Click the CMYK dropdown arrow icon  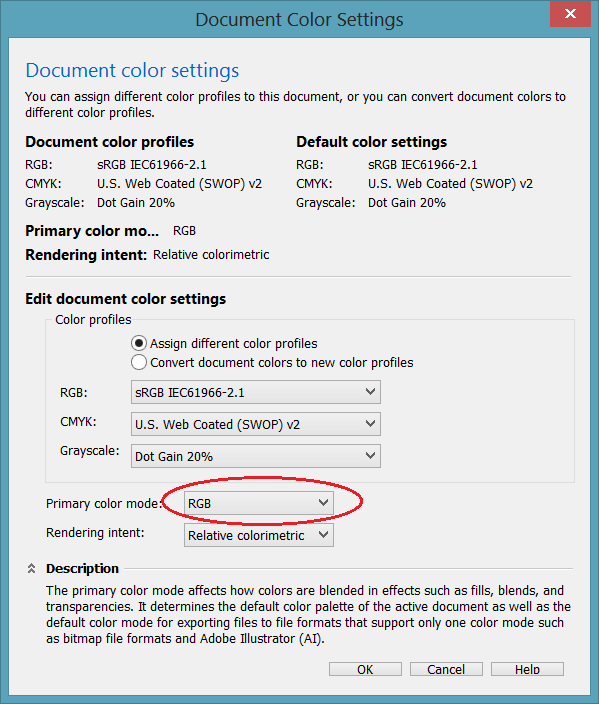click(370, 423)
